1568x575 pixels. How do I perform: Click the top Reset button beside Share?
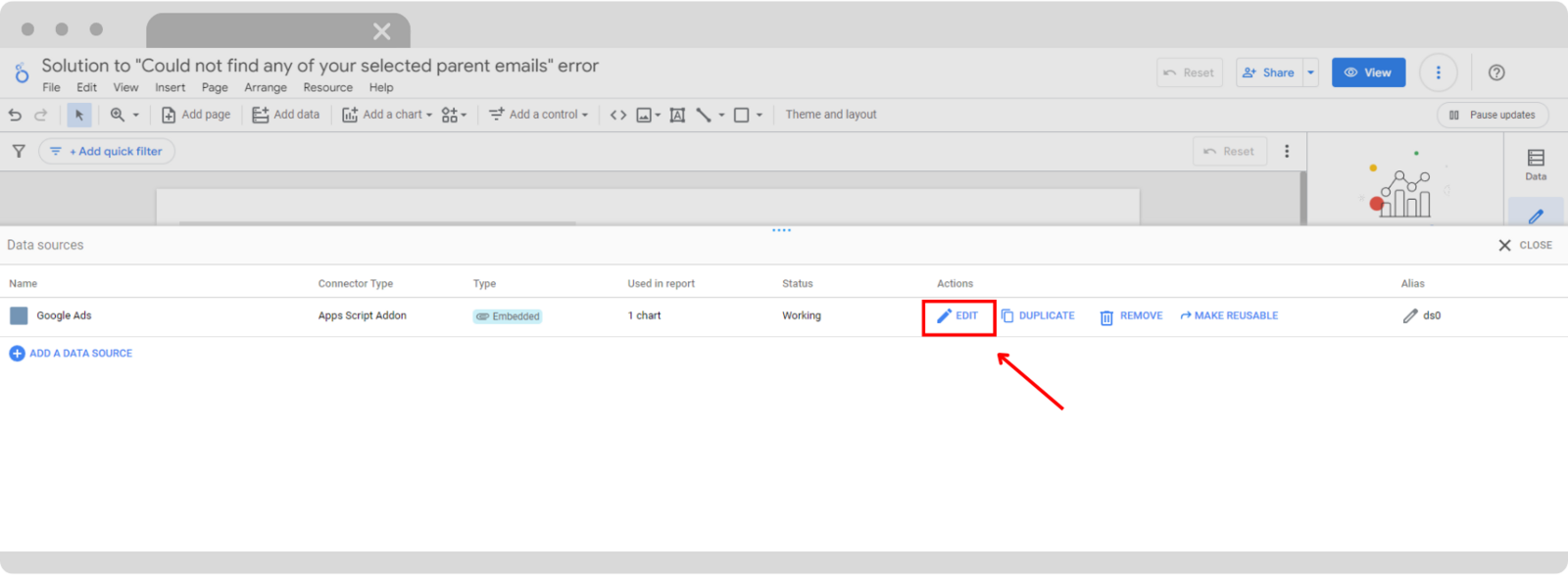coord(1190,72)
